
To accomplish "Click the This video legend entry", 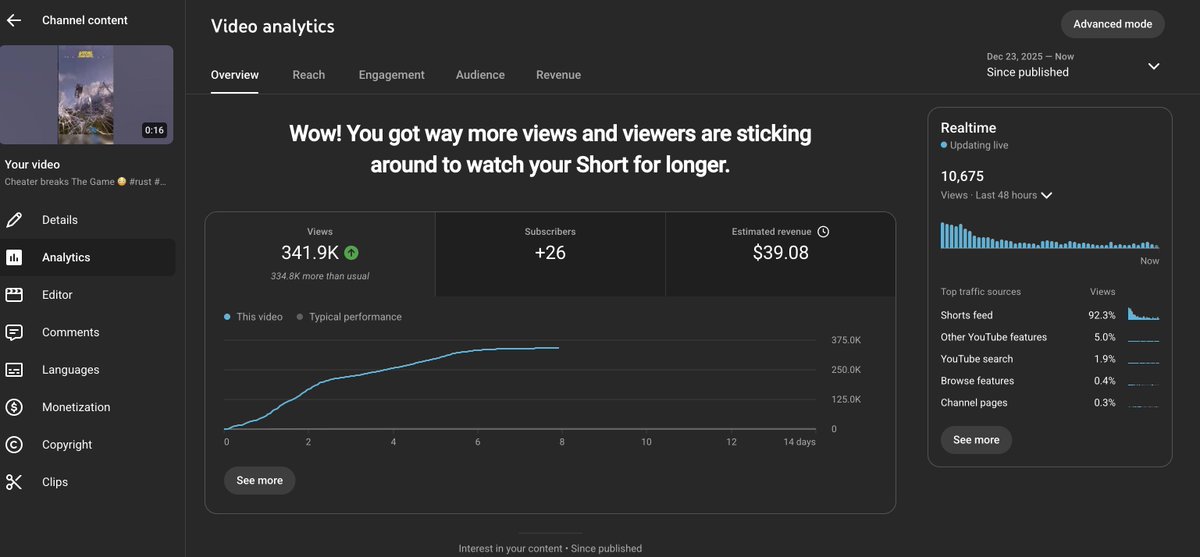I will 253,317.
